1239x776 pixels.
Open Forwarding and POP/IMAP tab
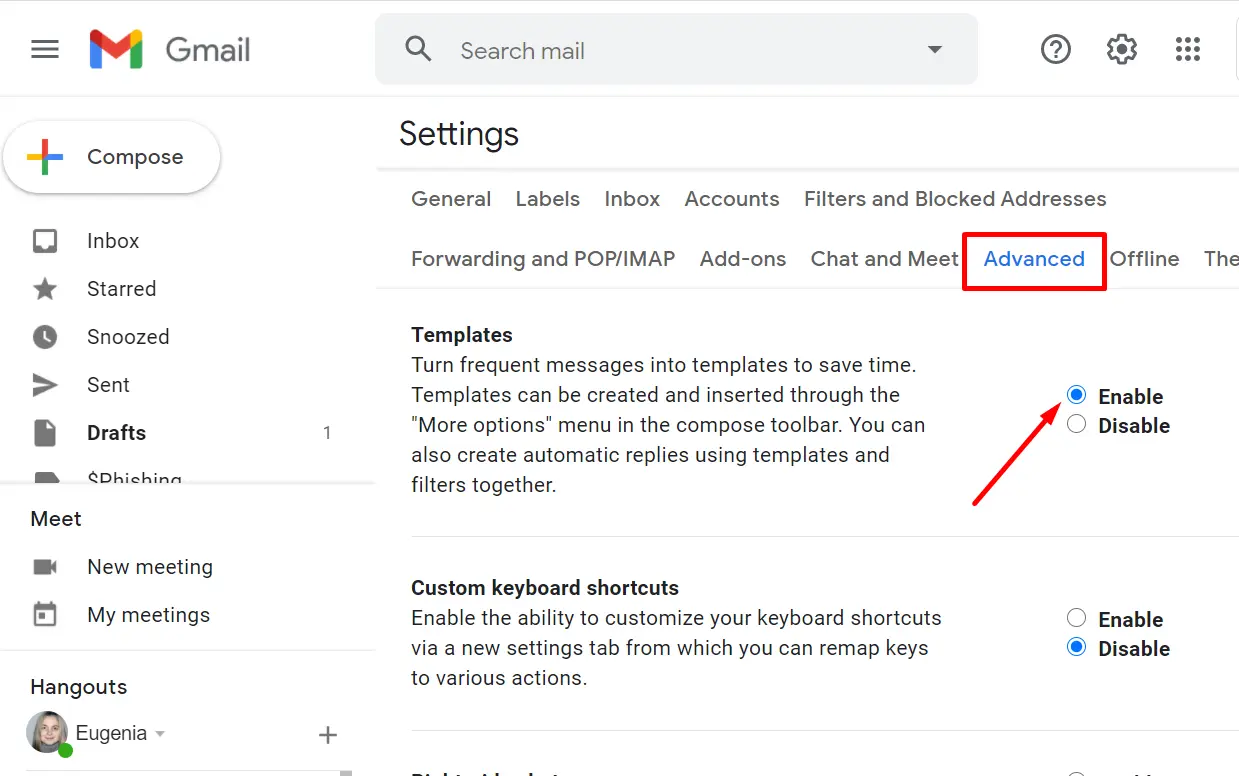(543, 259)
